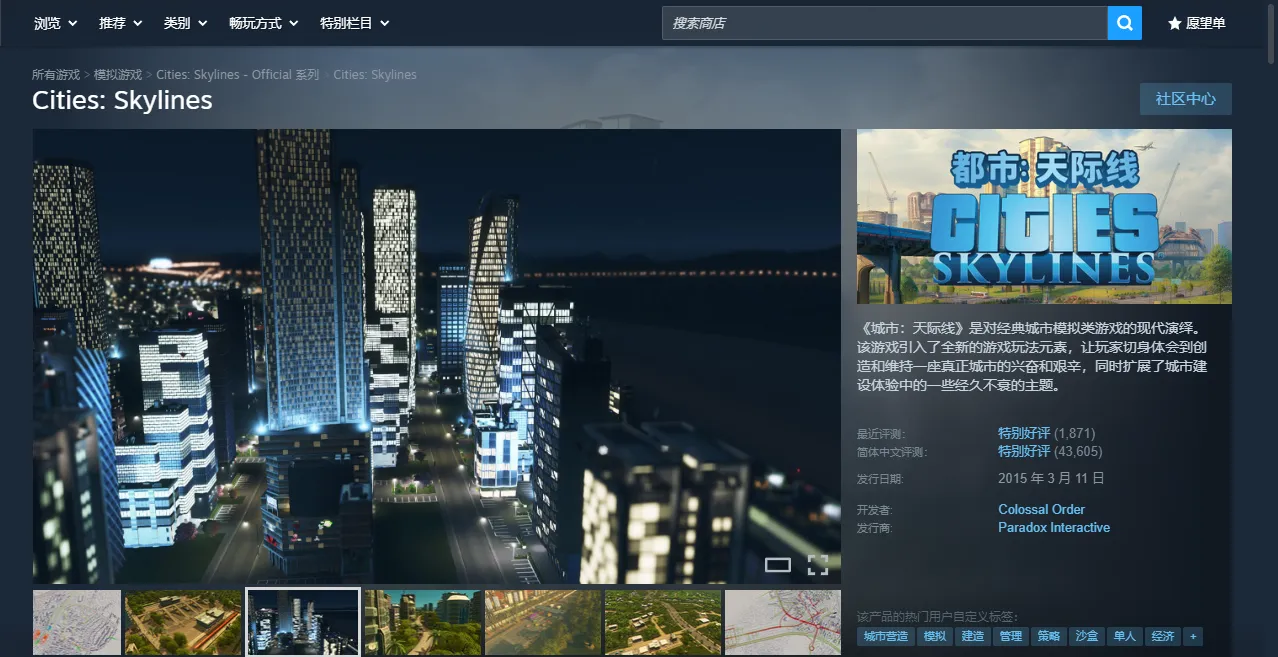Click the plus icon to add tag
The width and height of the screenshot is (1278, 657).
[1192, 636]
